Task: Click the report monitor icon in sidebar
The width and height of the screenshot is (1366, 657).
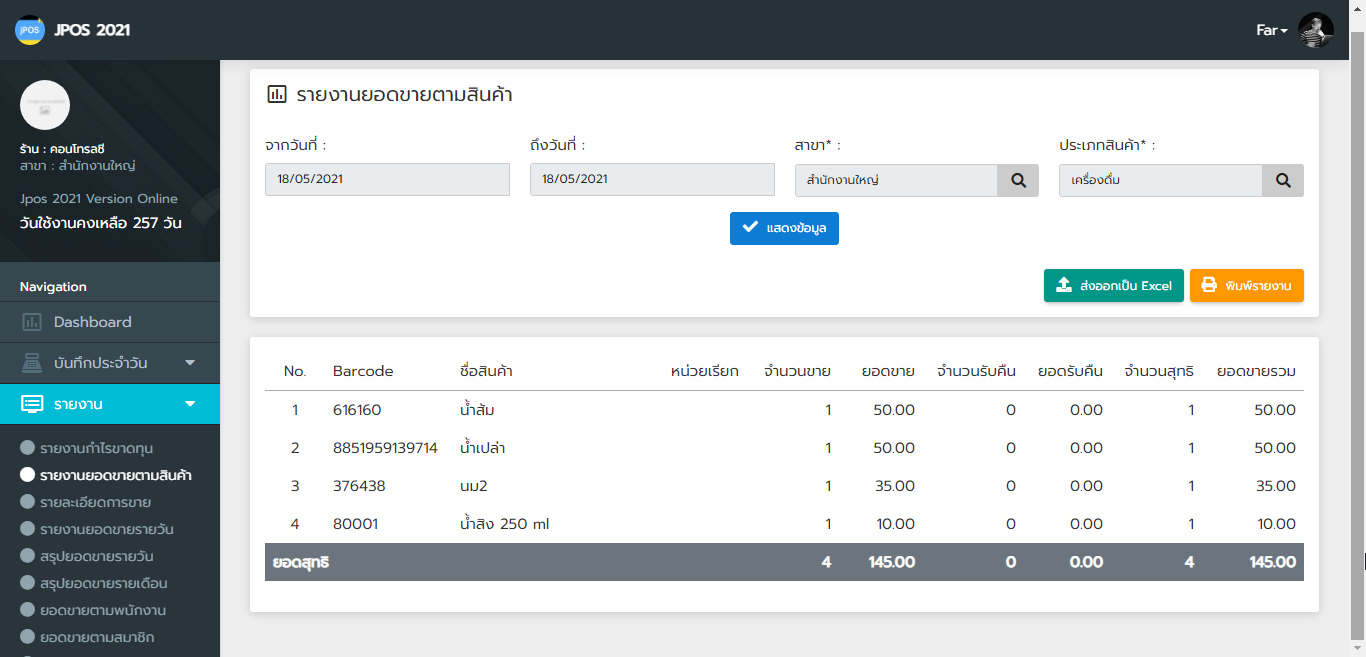Action: coord(32,404)
